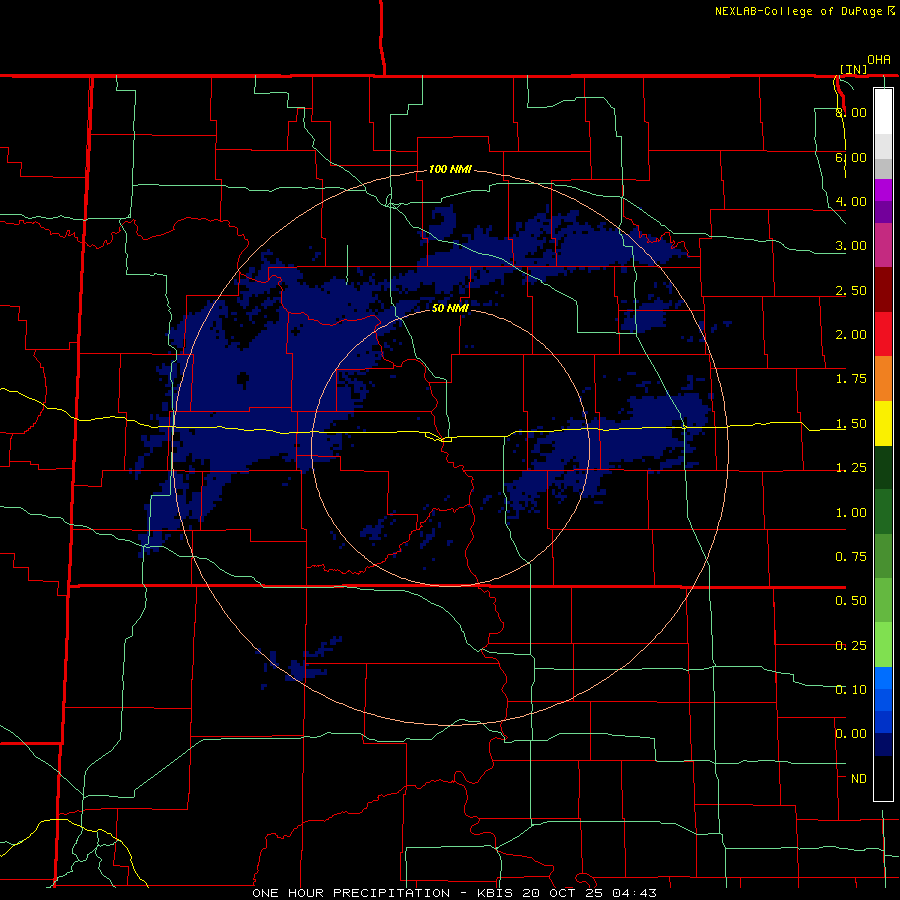This screenshot has width=900, height=900.
Task: Click the 1.50 legend value
Action: point(851,424)
